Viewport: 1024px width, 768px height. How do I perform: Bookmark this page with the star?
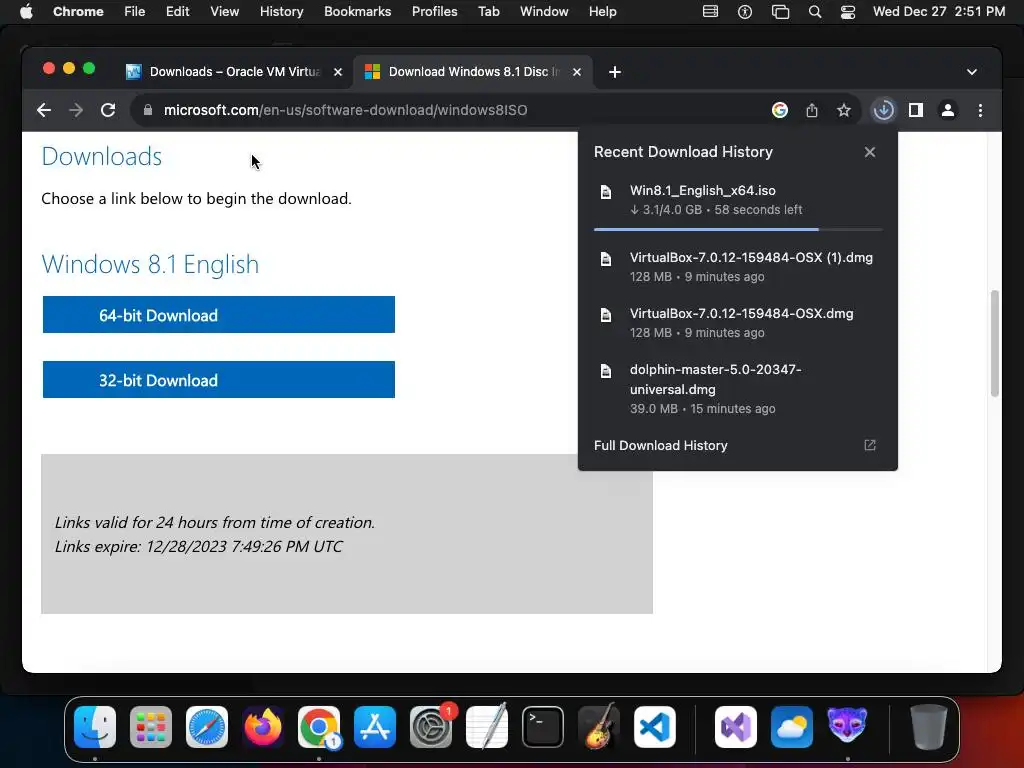coord(844,110)
